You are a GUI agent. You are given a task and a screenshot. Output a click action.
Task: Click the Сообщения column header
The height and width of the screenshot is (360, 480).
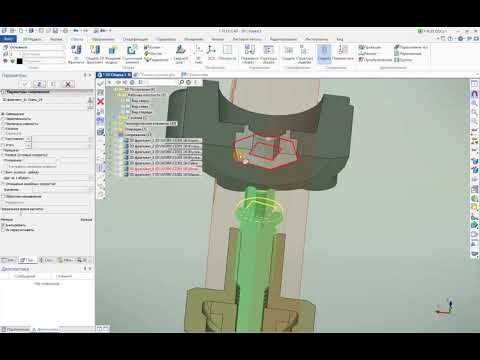(x=25, y=276)
